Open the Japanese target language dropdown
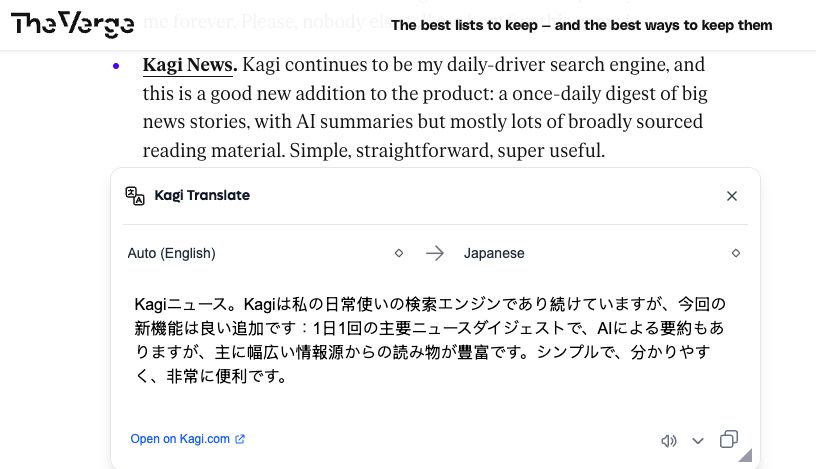This screenshot has width=816, height=469. [736, 253]
